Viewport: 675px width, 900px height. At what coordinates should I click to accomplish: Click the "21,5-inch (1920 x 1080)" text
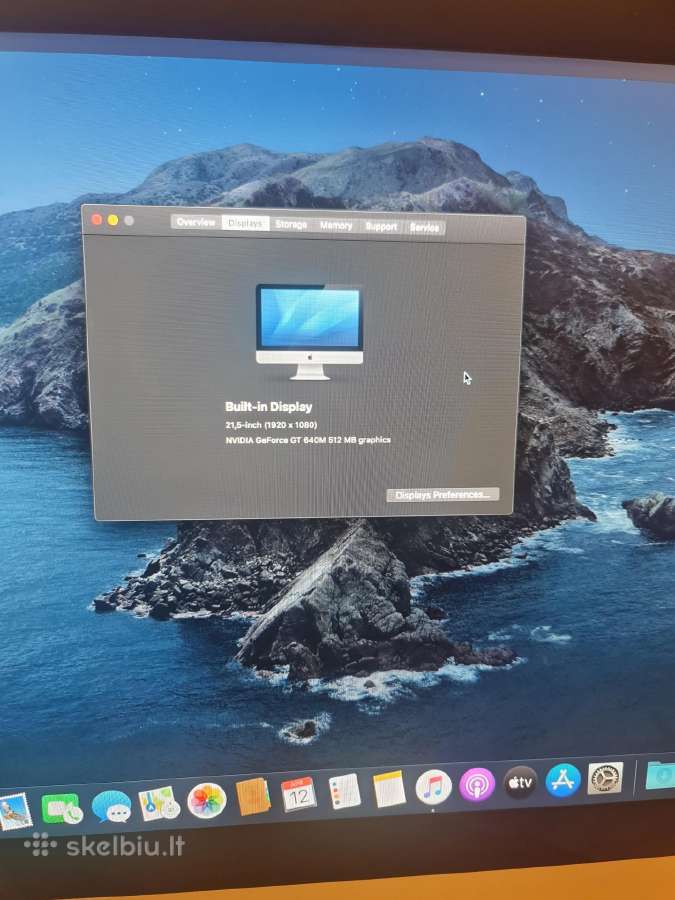(271, 425)
